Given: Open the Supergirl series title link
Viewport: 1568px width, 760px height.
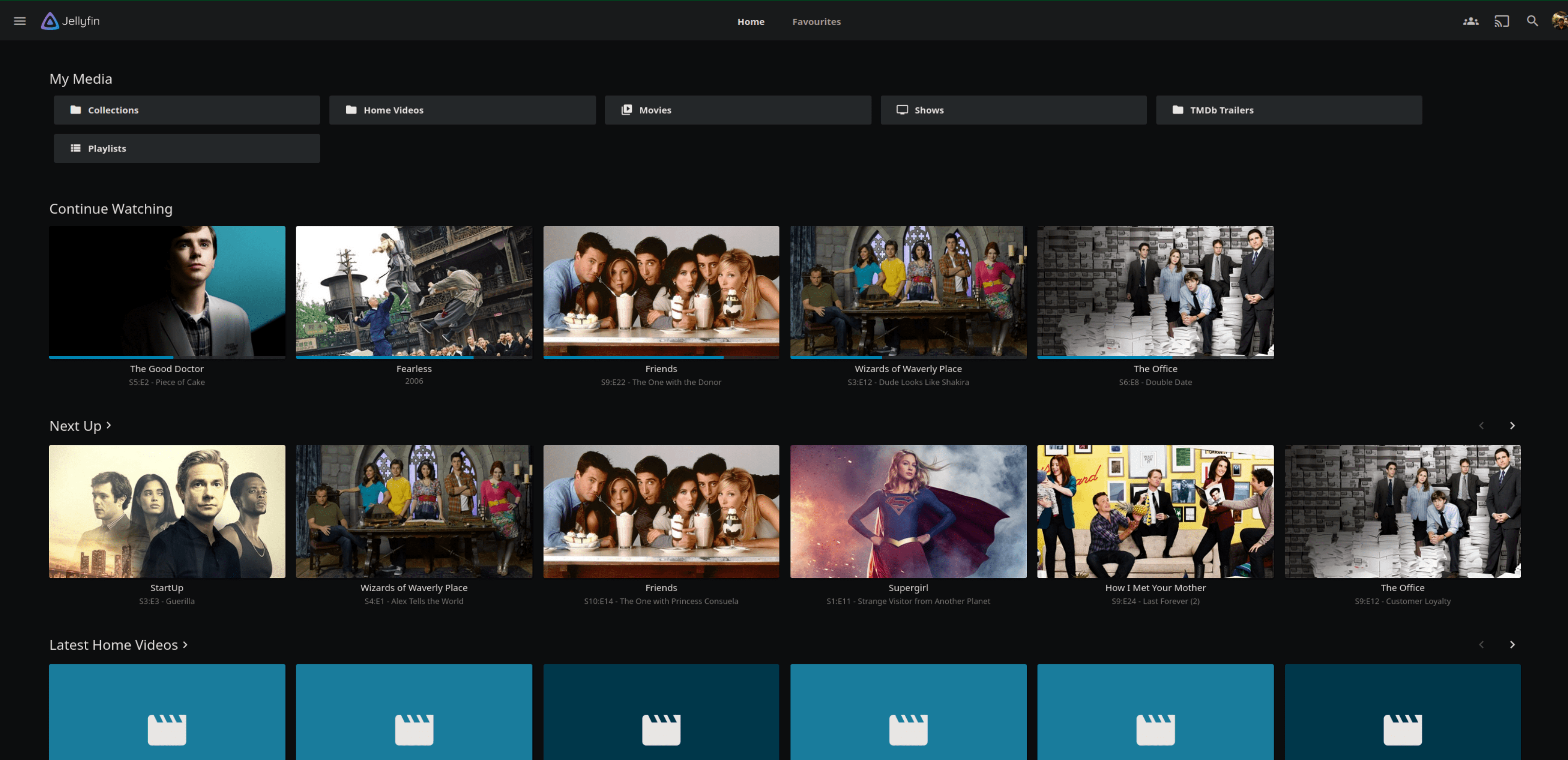Looking at the screenshot, I should pos(908,588).
